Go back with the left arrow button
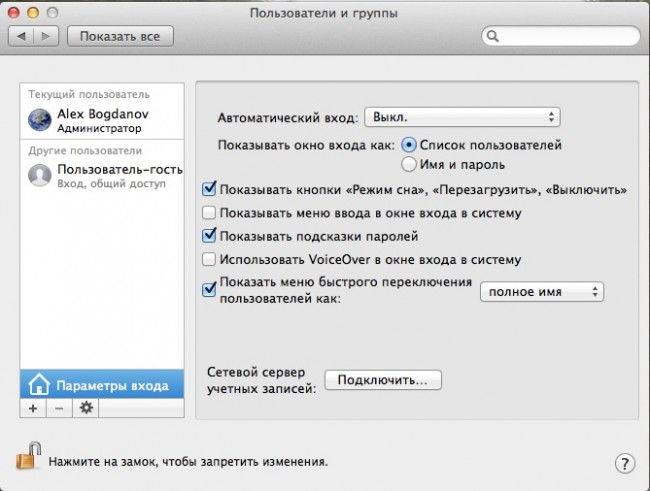 pos(21,36)
